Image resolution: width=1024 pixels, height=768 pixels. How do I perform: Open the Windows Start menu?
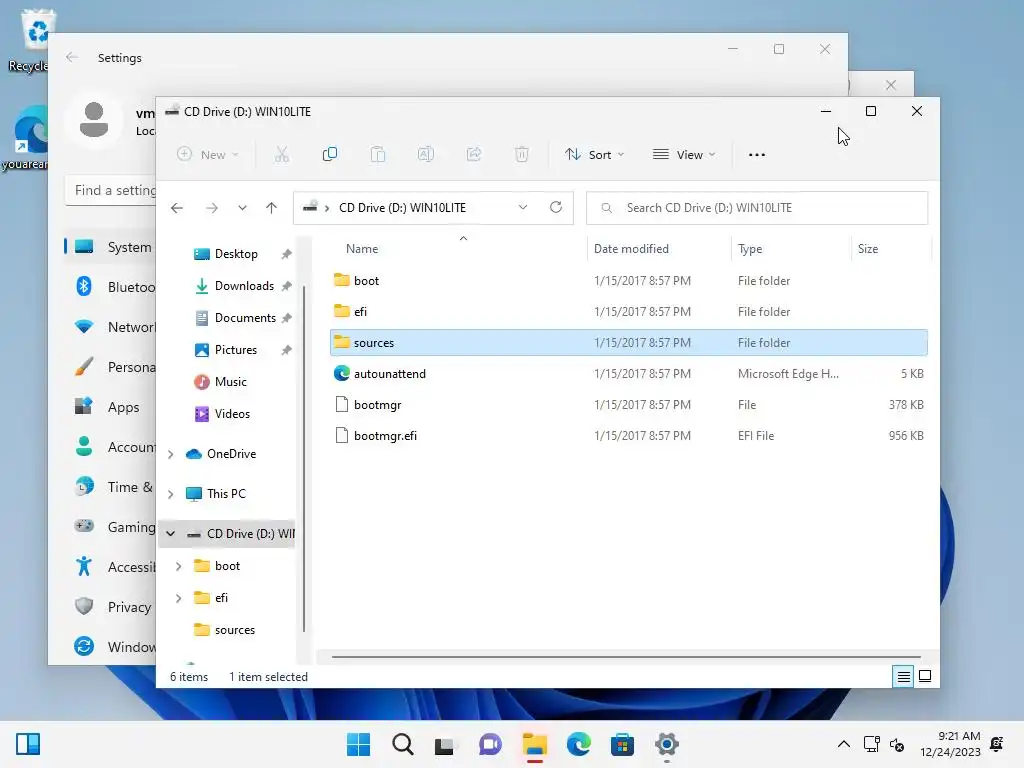[x=359, y=744]
